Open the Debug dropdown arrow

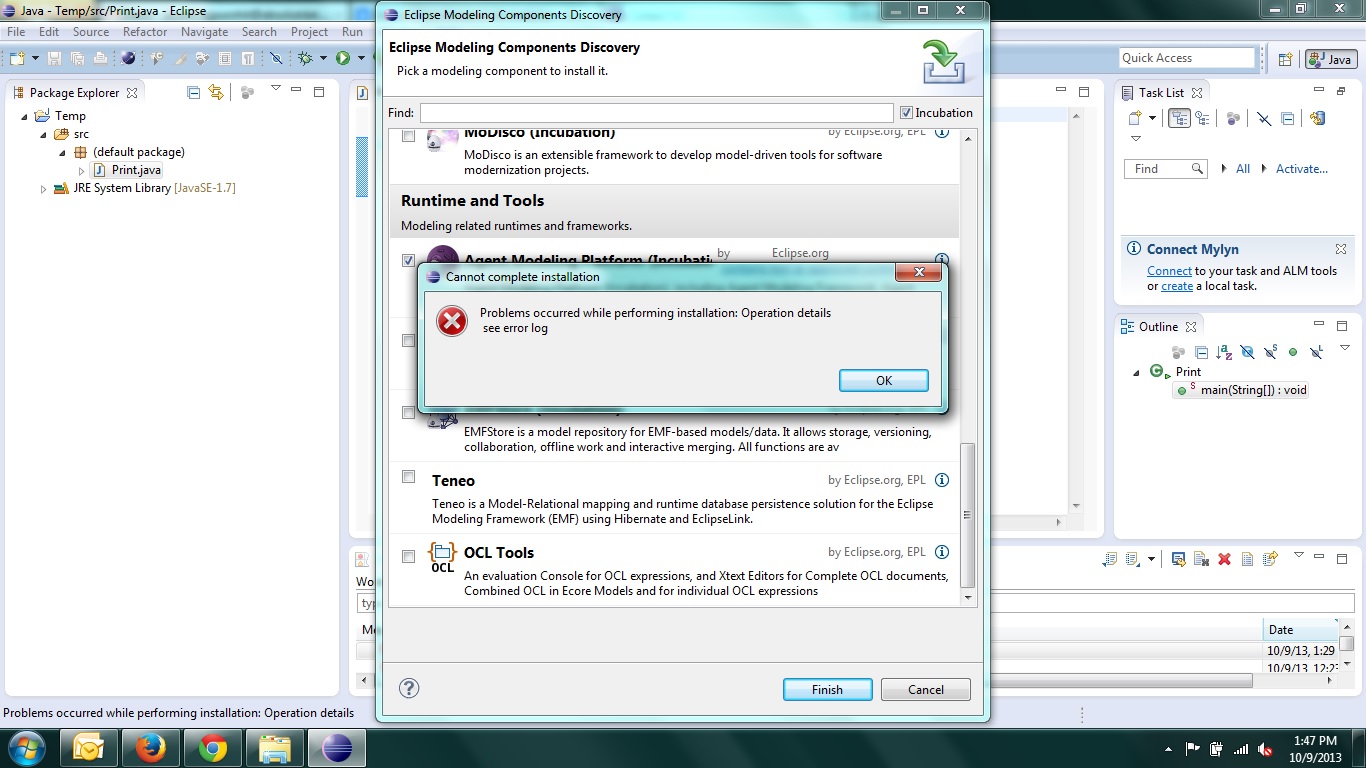[x=323, y=58]
